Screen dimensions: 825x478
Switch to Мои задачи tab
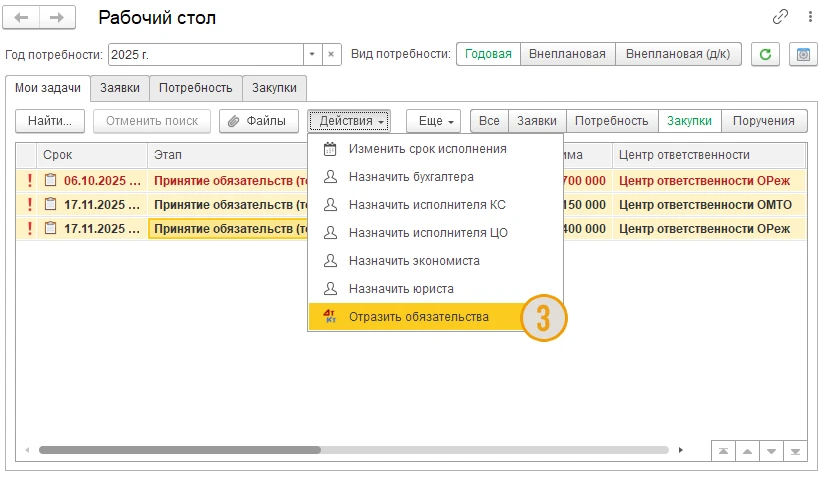pos(48,88)
